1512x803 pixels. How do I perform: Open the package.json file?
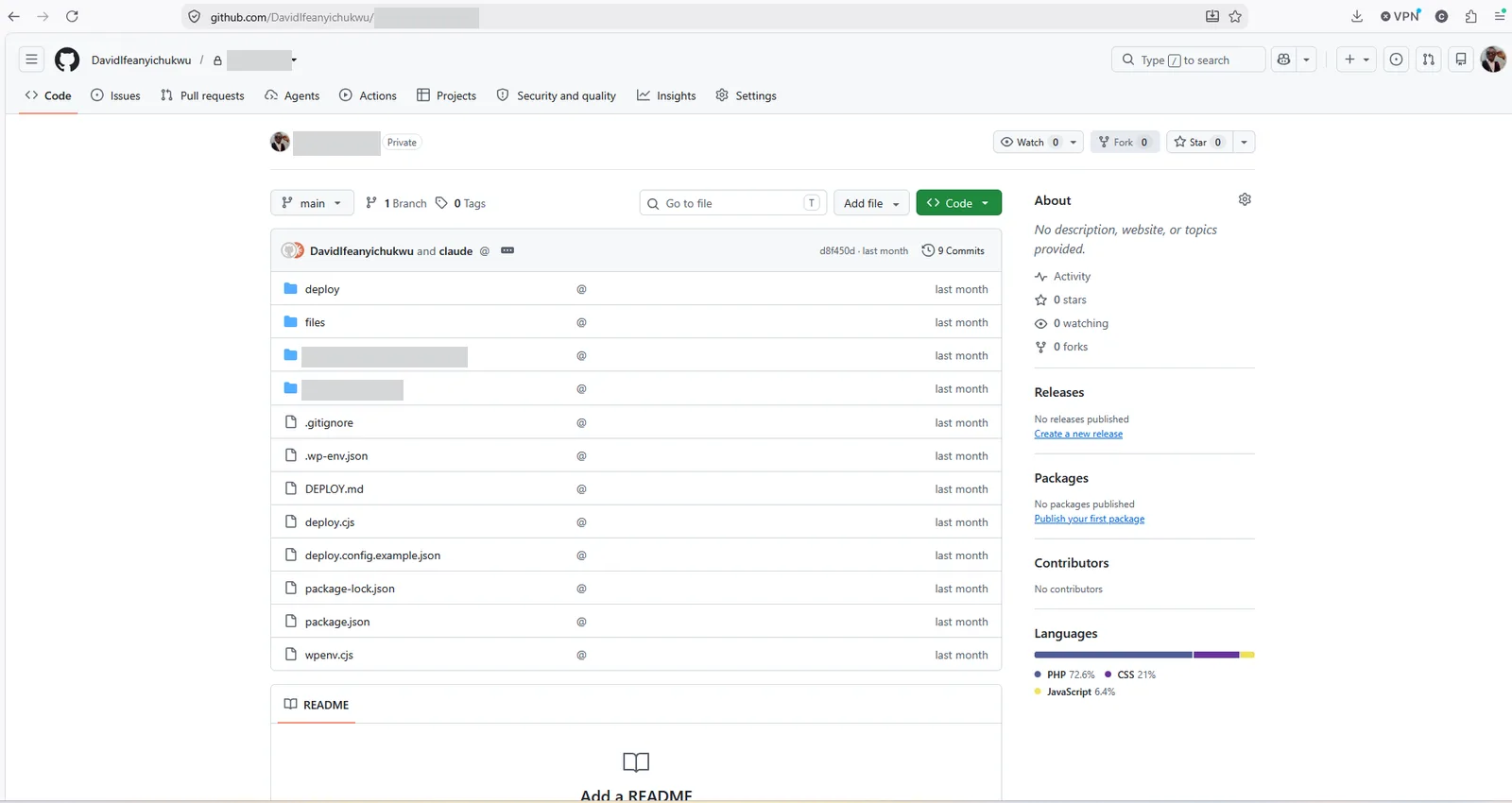coord(337,622)
